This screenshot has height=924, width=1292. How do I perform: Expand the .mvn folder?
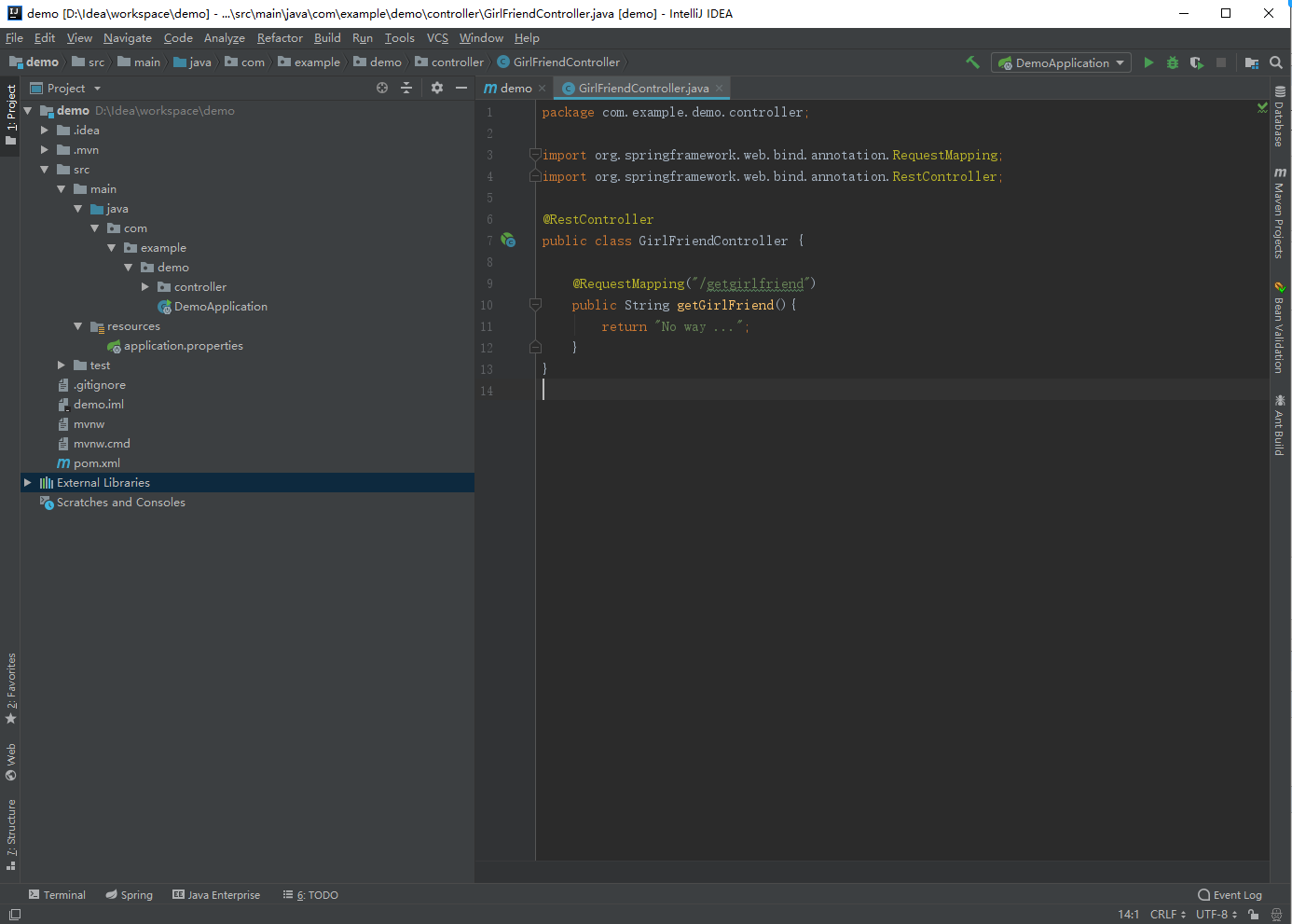[x=45, y=149]
